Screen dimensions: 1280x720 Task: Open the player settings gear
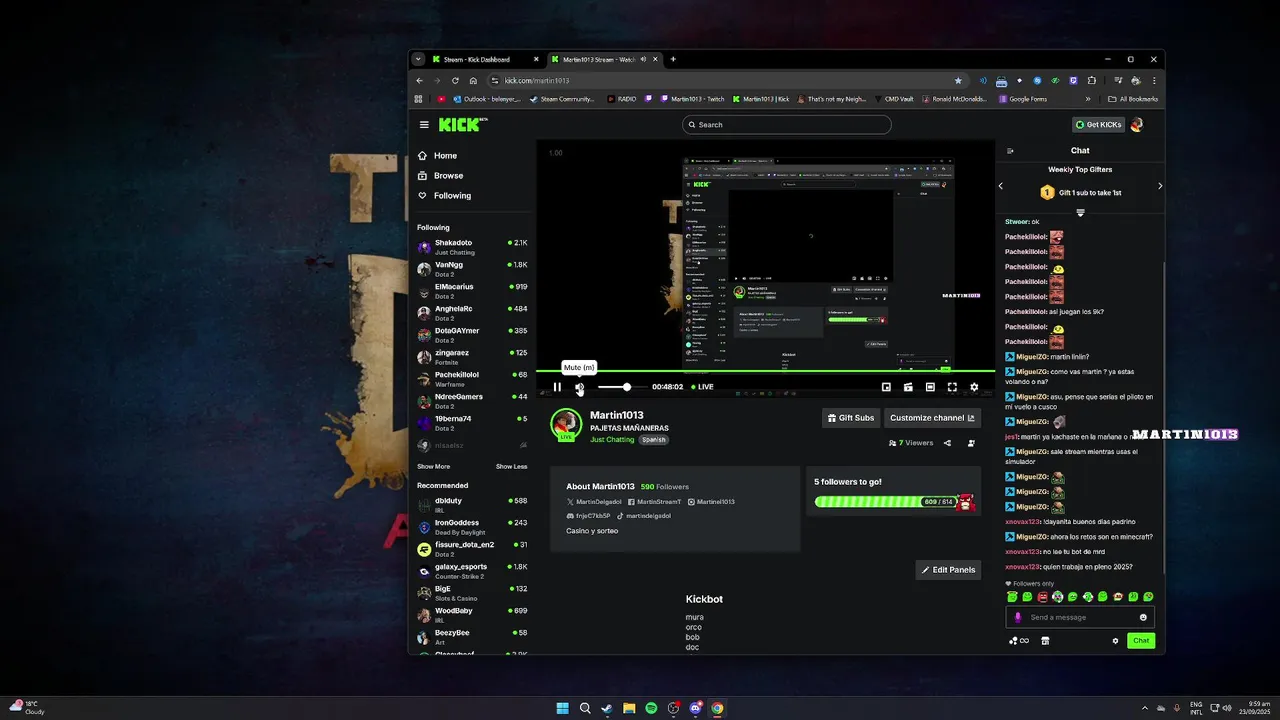point(974,387)
